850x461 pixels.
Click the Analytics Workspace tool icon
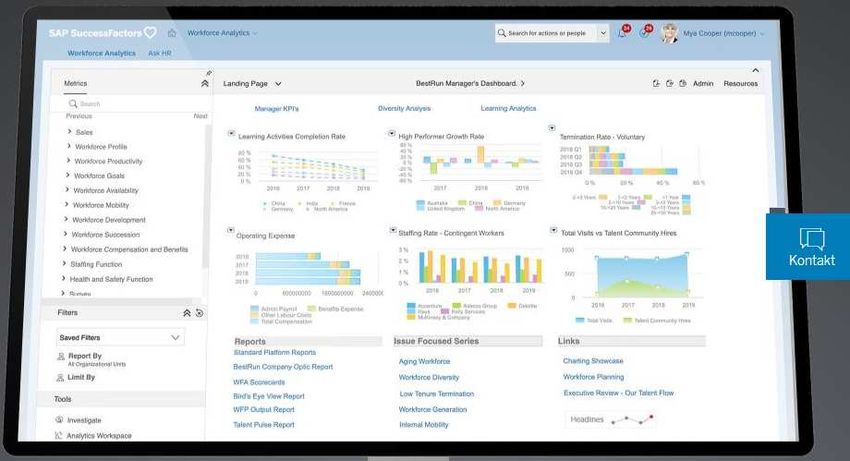(59, 436)
